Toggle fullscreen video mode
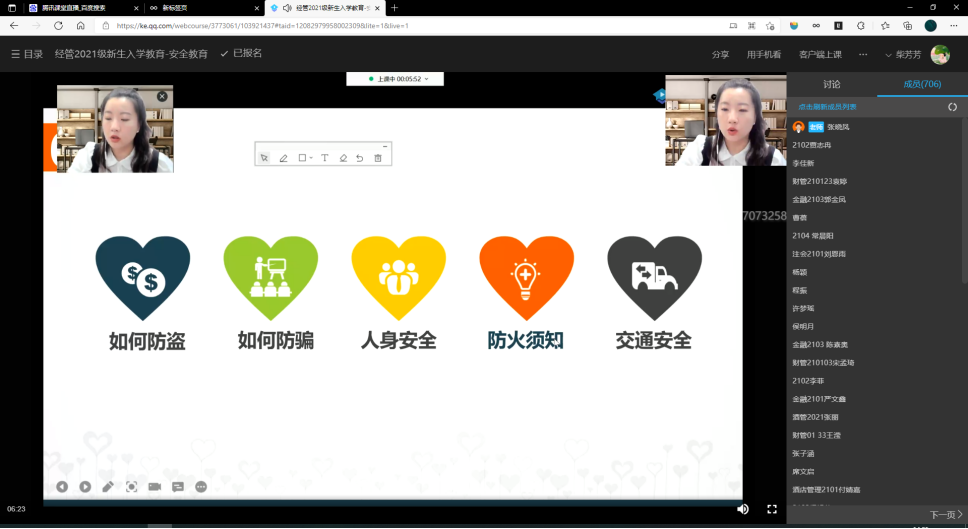968x529 pixels. coord(772,509)
